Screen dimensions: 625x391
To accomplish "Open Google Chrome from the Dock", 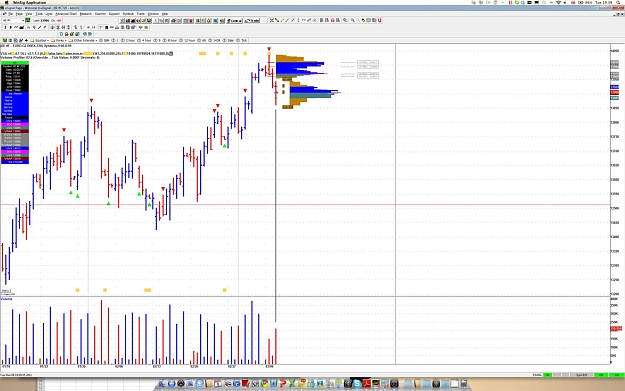I will point(265,384).
